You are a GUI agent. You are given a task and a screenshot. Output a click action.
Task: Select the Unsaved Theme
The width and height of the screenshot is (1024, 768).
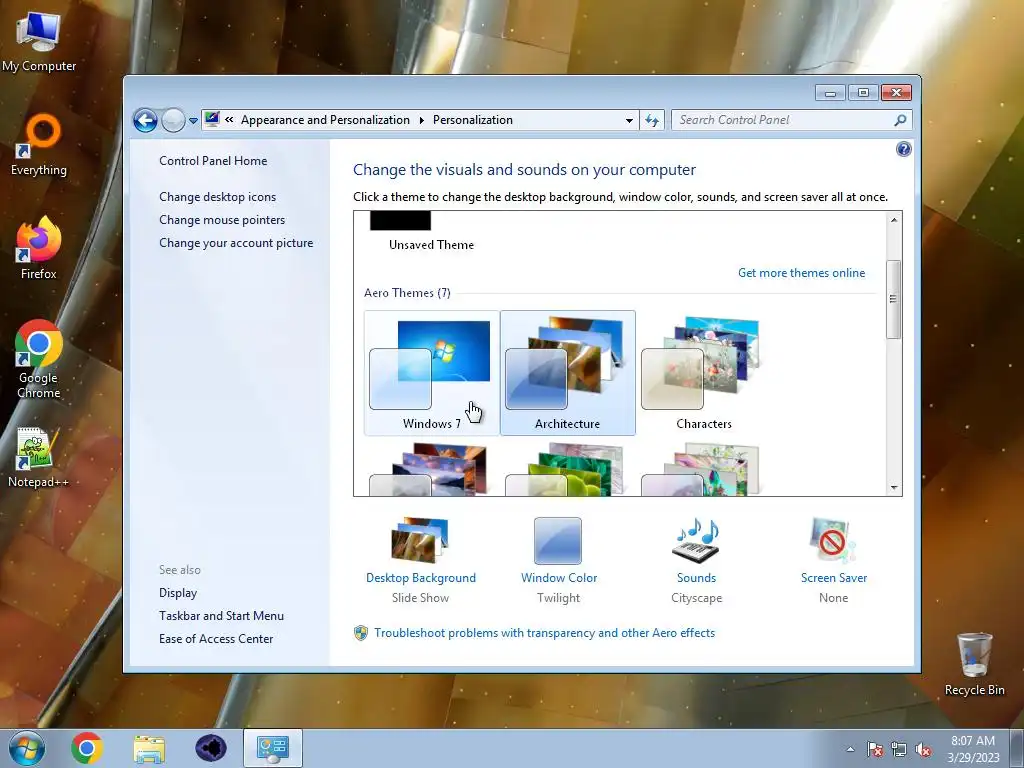coord(431,232)
